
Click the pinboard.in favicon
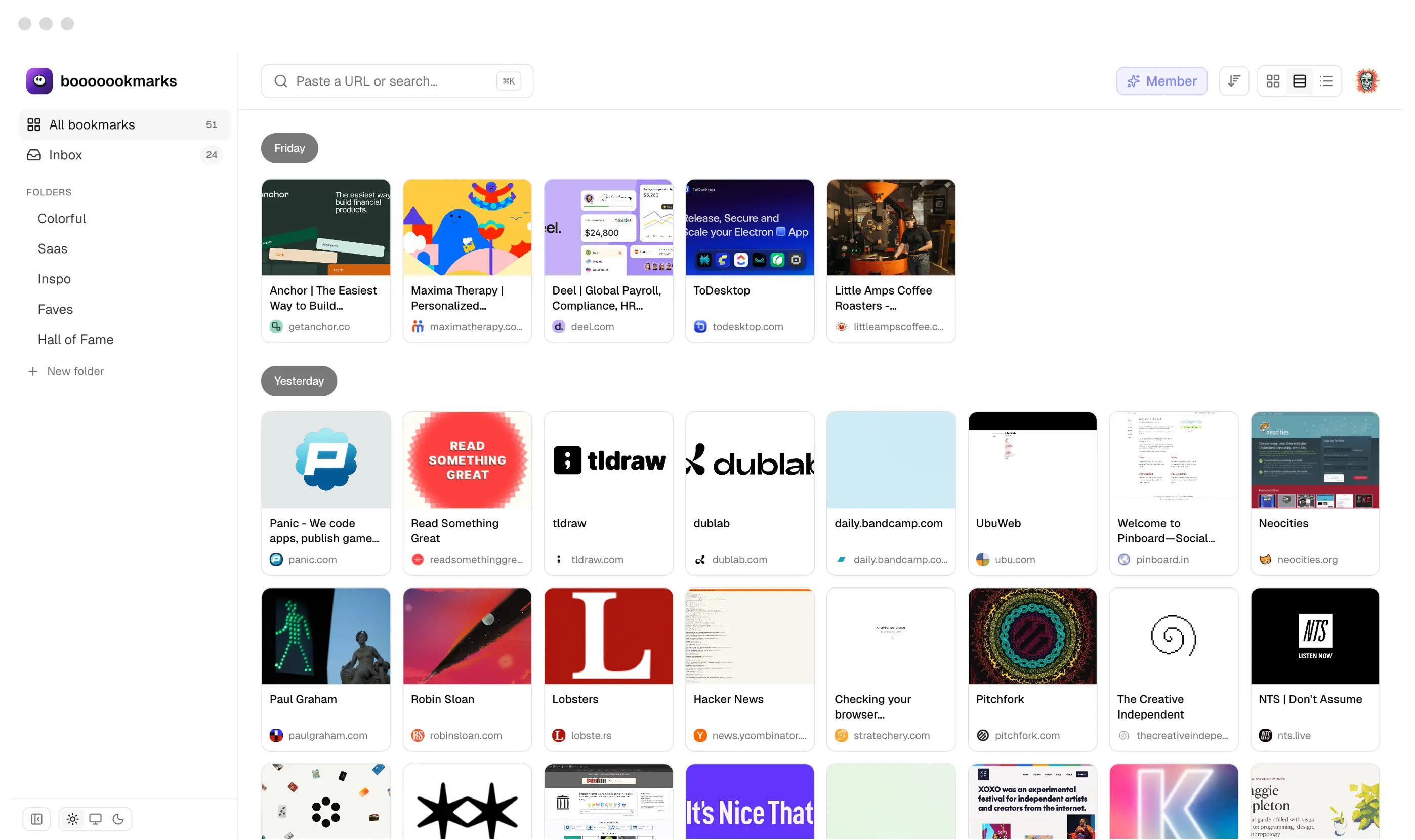1124,559
